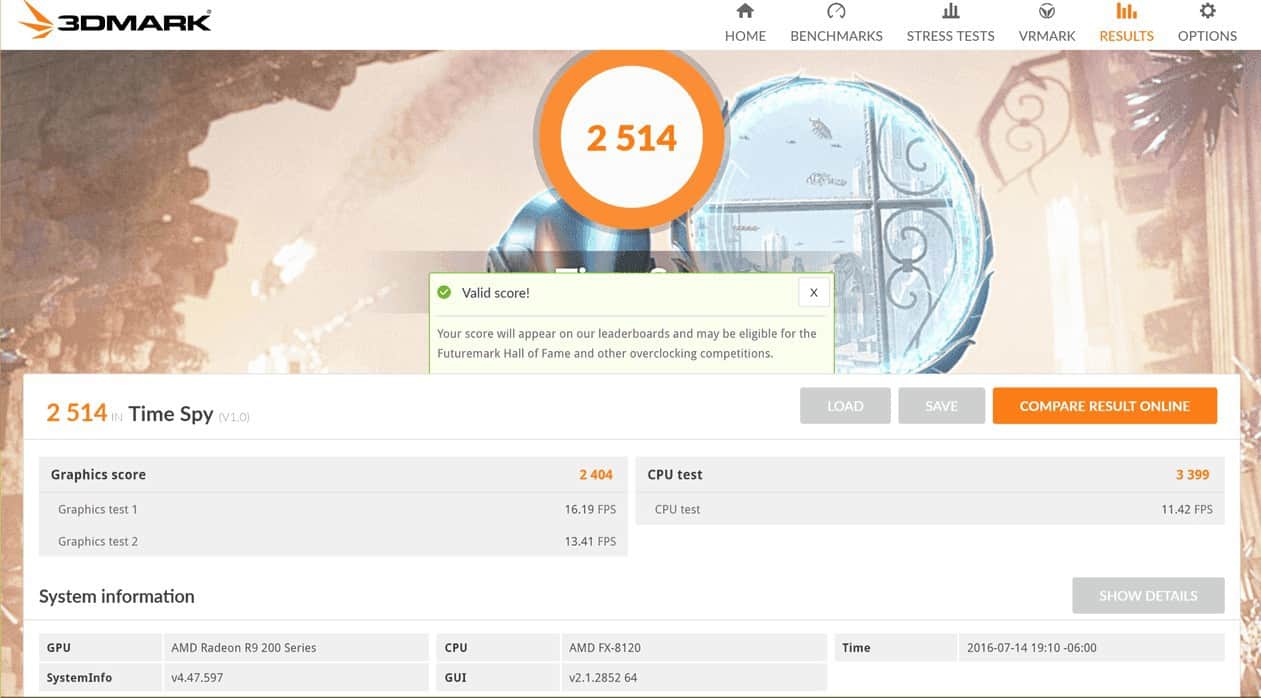
Task: Click the Graphics score header label
Action: pos(98,475)
